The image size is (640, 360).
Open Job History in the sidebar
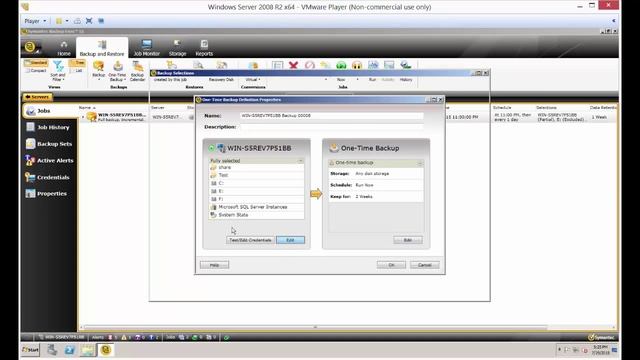tap(49, 127)
